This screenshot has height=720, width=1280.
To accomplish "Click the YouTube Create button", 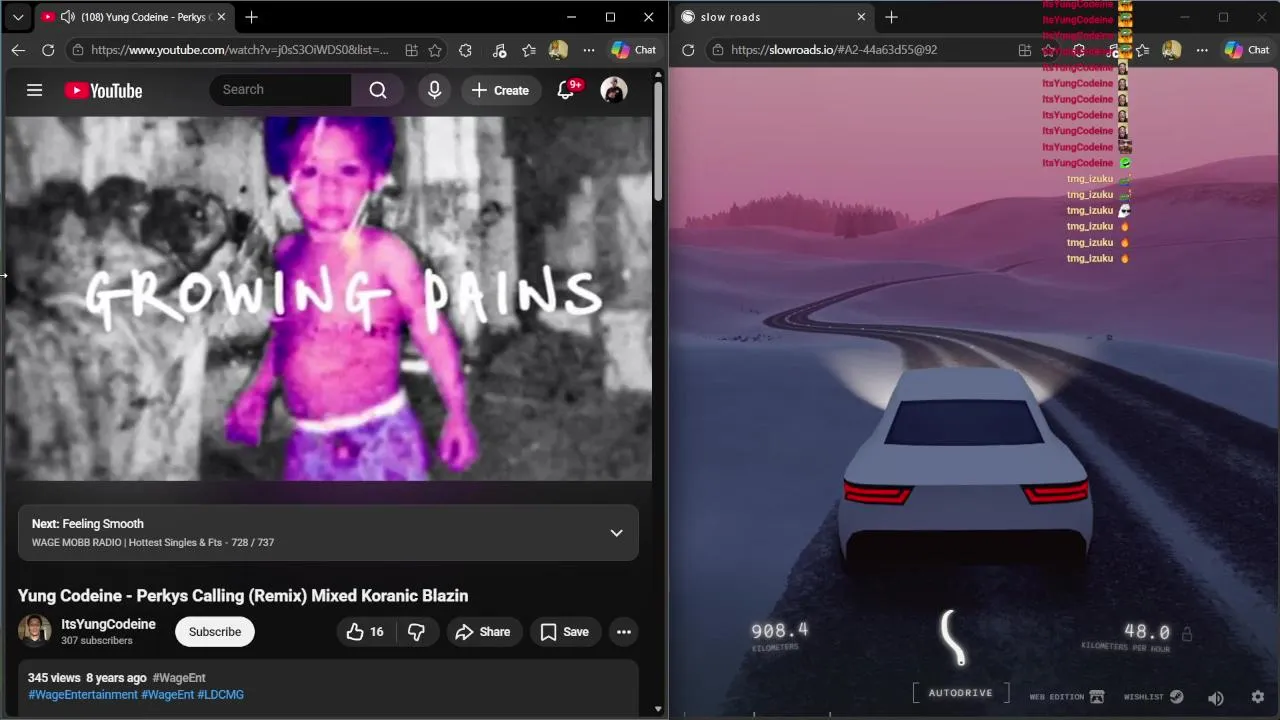I will click(500, 90).
